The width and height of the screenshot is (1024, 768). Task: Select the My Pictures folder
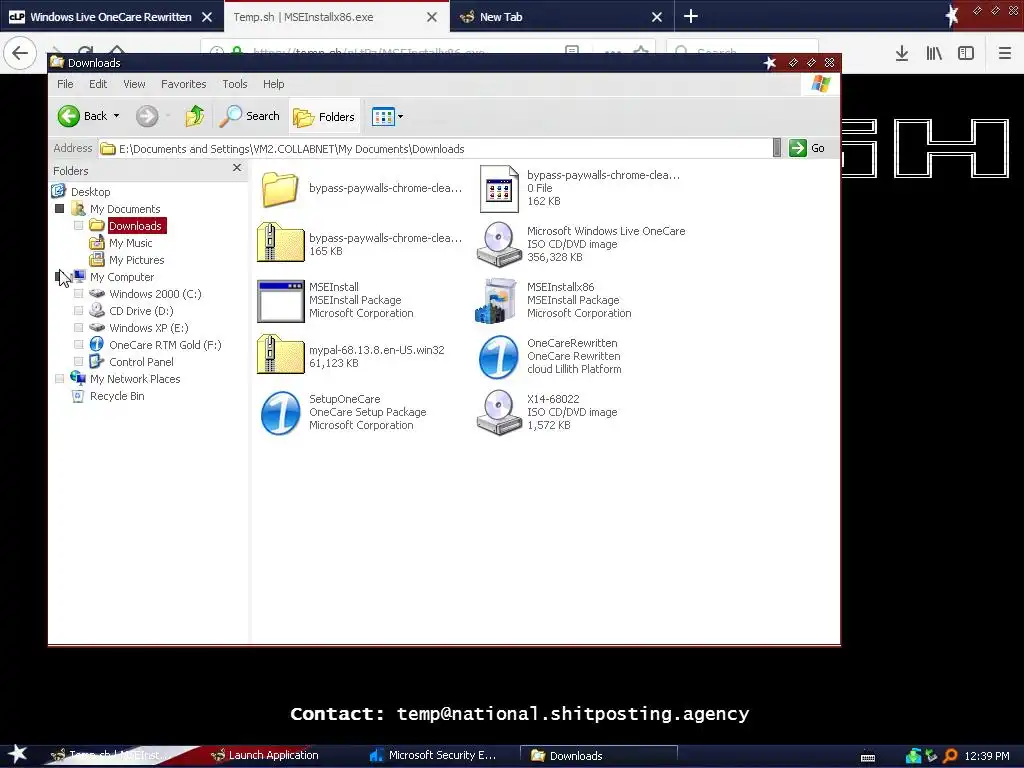136,260
